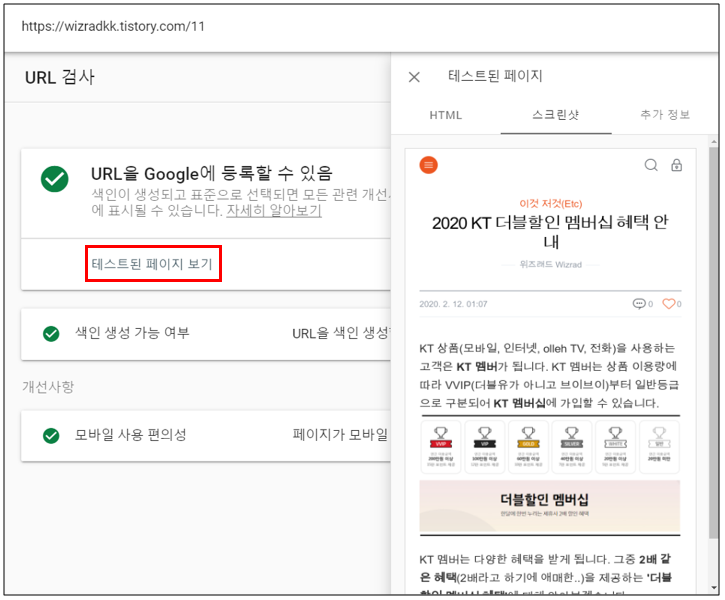725x600 pixels.
Task: Click the green checkmark next to 색인 생성 가능 여부
Action: pos(51,333)
